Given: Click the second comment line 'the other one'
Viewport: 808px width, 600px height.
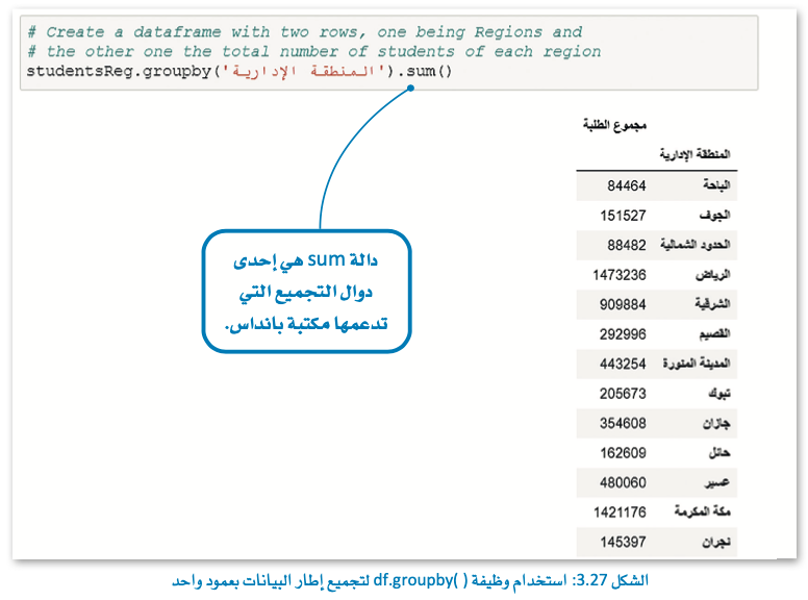Looking at the screenshot, I should (x=314, y=52).
